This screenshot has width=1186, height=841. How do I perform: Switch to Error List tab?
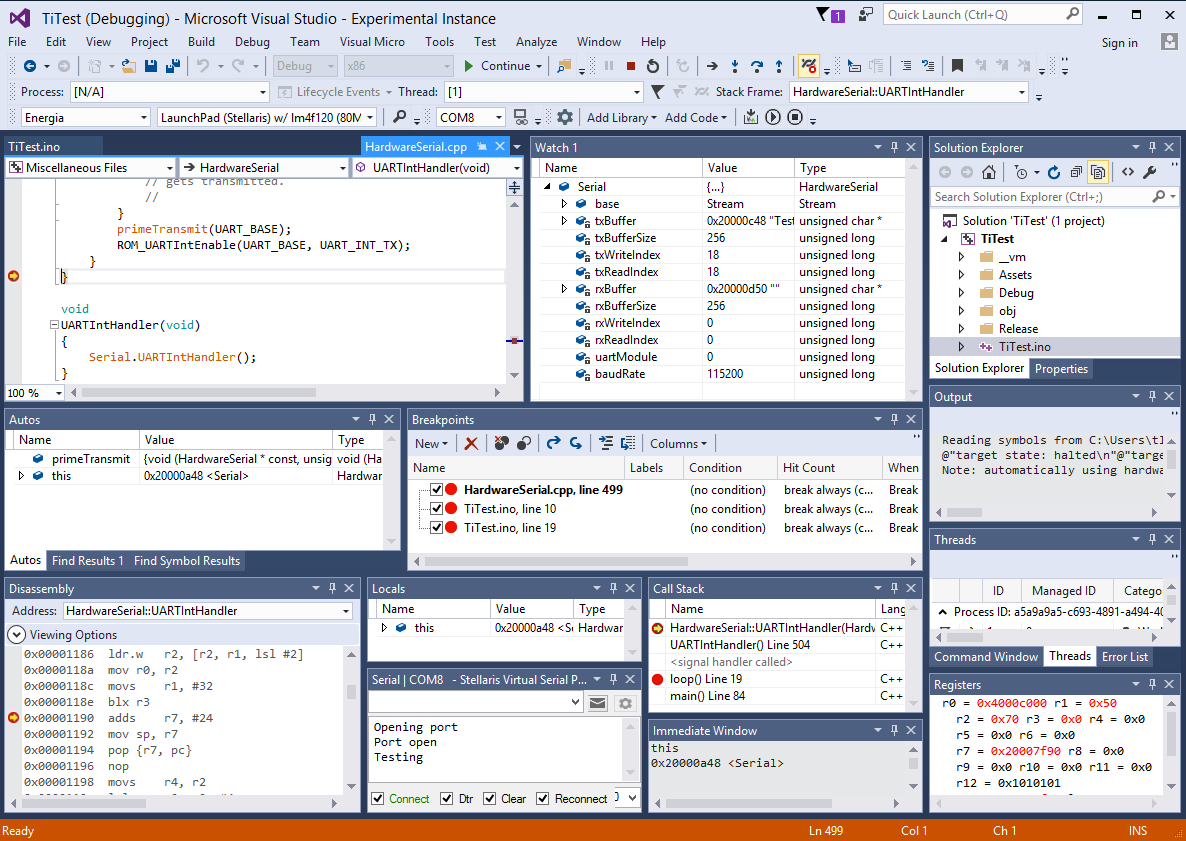coord(1124,656)
